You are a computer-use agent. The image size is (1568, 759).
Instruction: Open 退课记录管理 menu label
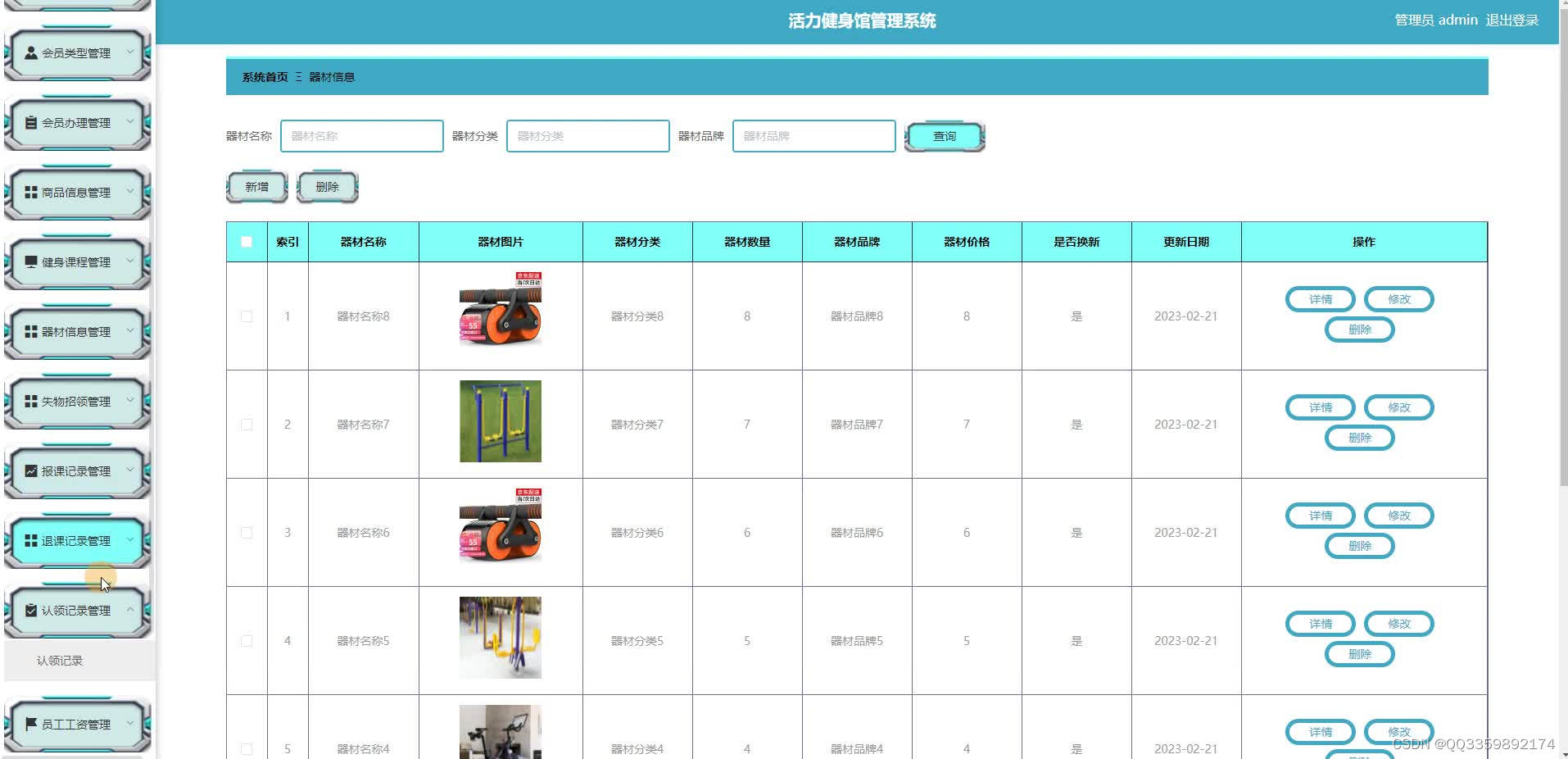click(76, 541)
